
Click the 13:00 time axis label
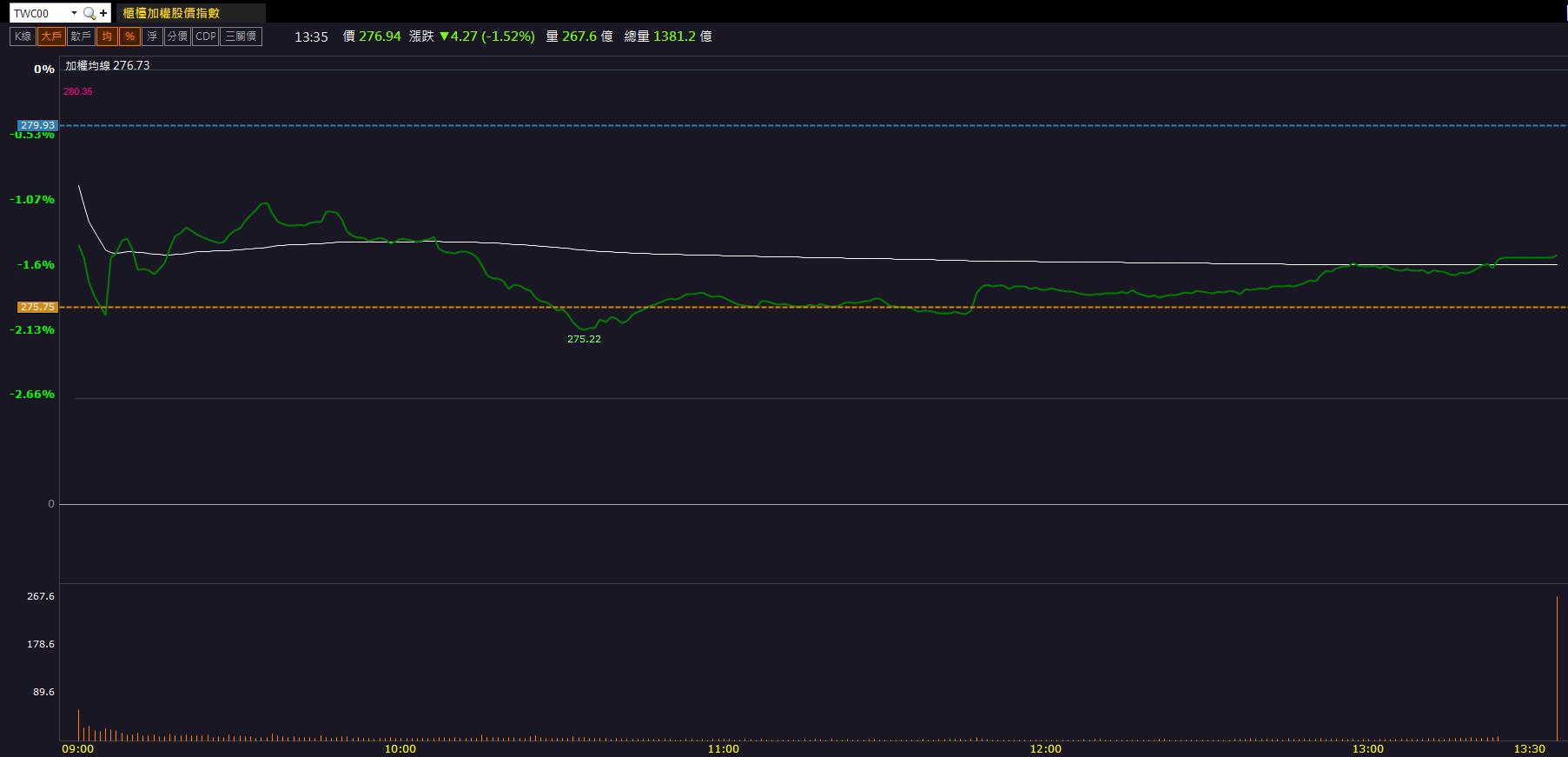coord(1368,749)
